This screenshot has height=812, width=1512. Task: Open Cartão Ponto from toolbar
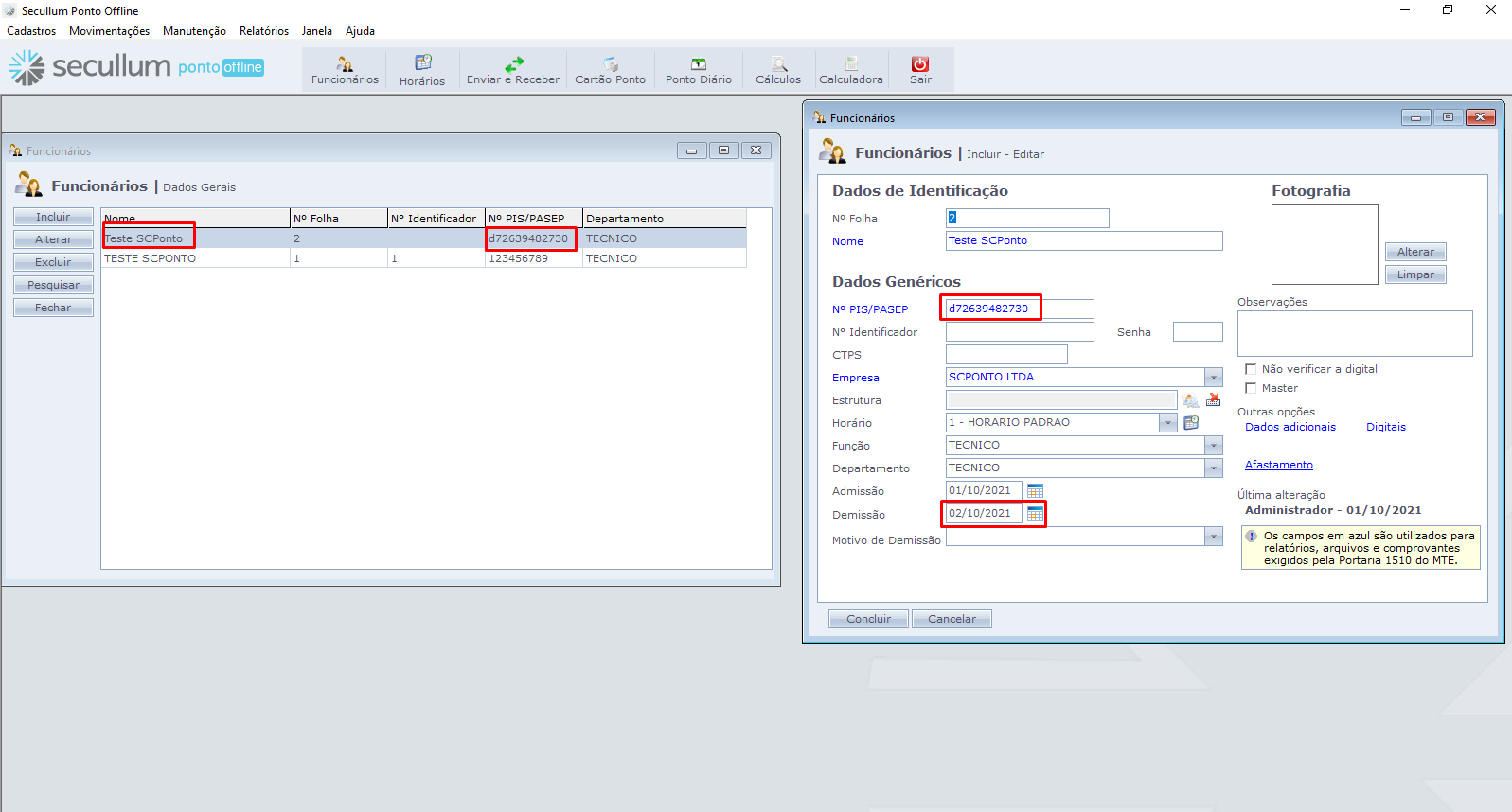click(x=611, y=70)
